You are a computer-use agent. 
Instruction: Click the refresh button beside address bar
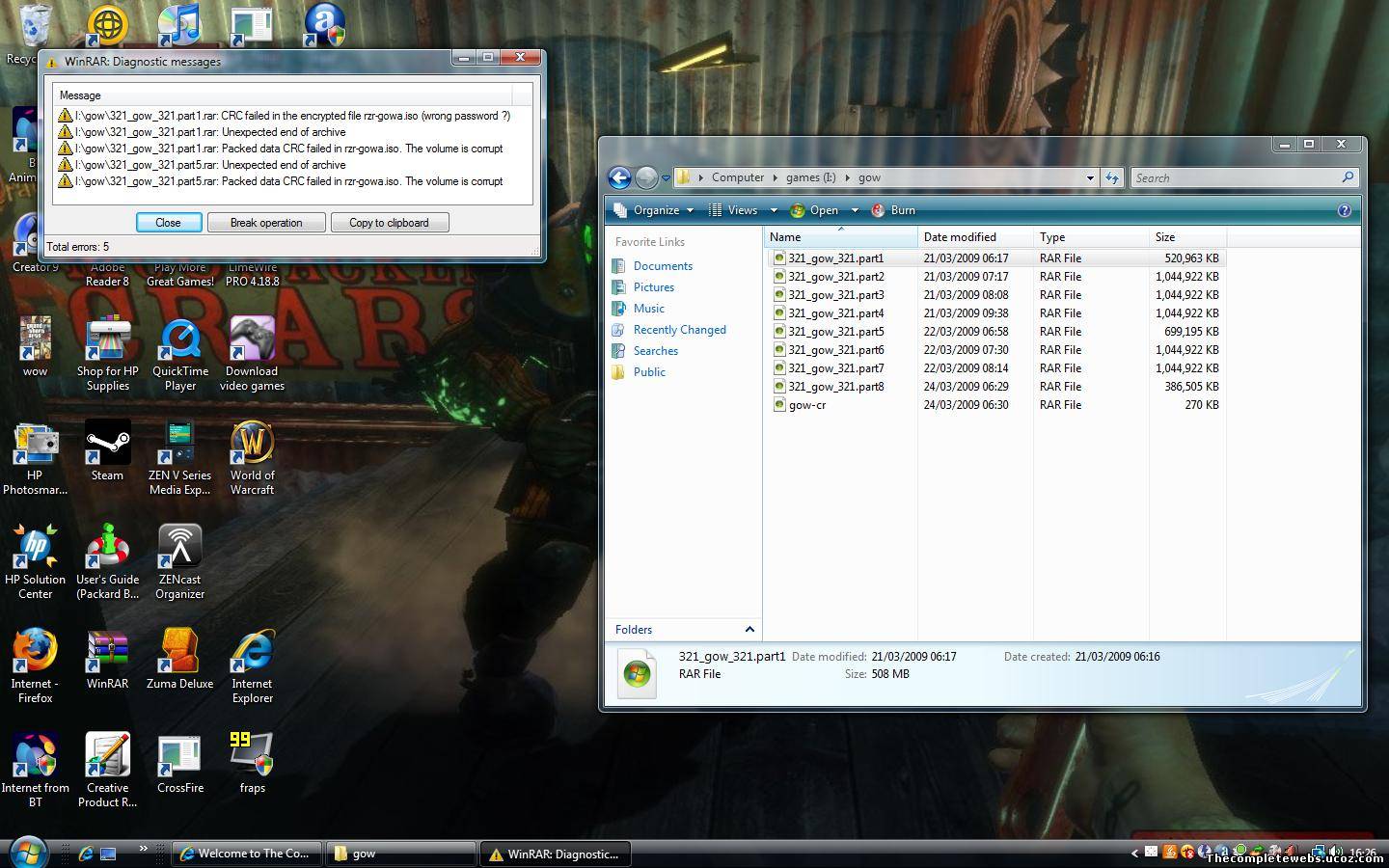tap(1112, 177)
